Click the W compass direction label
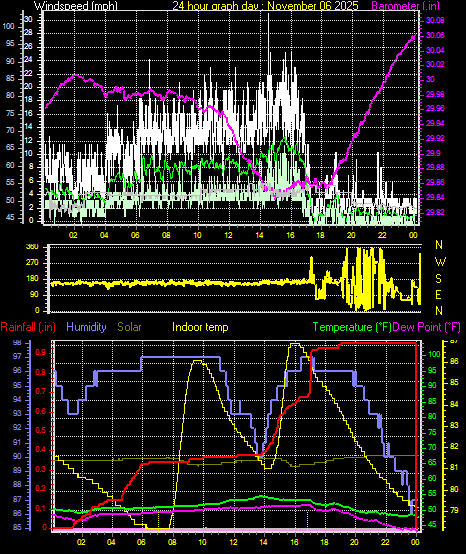This screenshot has width=466, height=554. click(440, 262)
